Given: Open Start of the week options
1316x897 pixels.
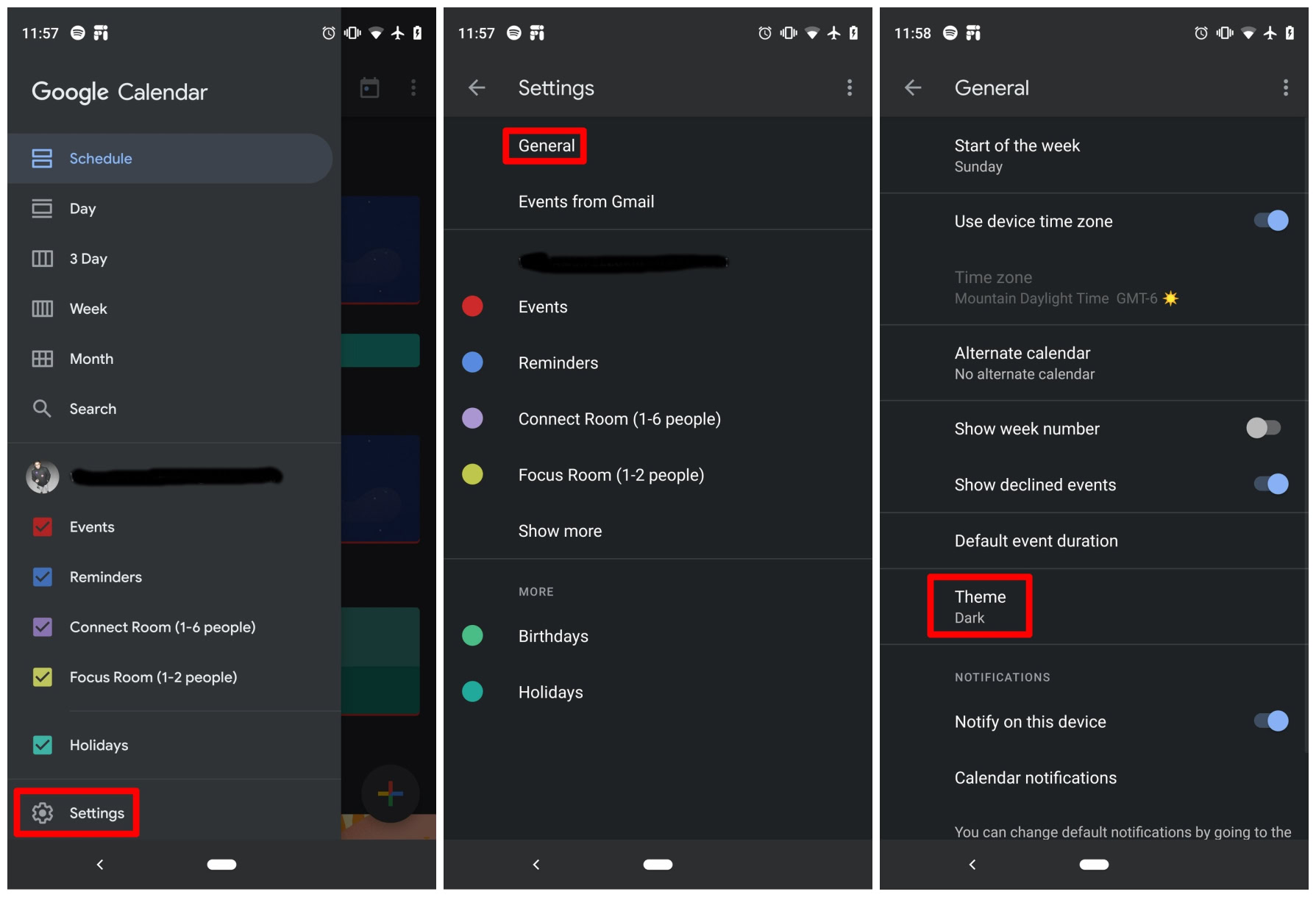Looking at the screenshot, I should 1093,155.
